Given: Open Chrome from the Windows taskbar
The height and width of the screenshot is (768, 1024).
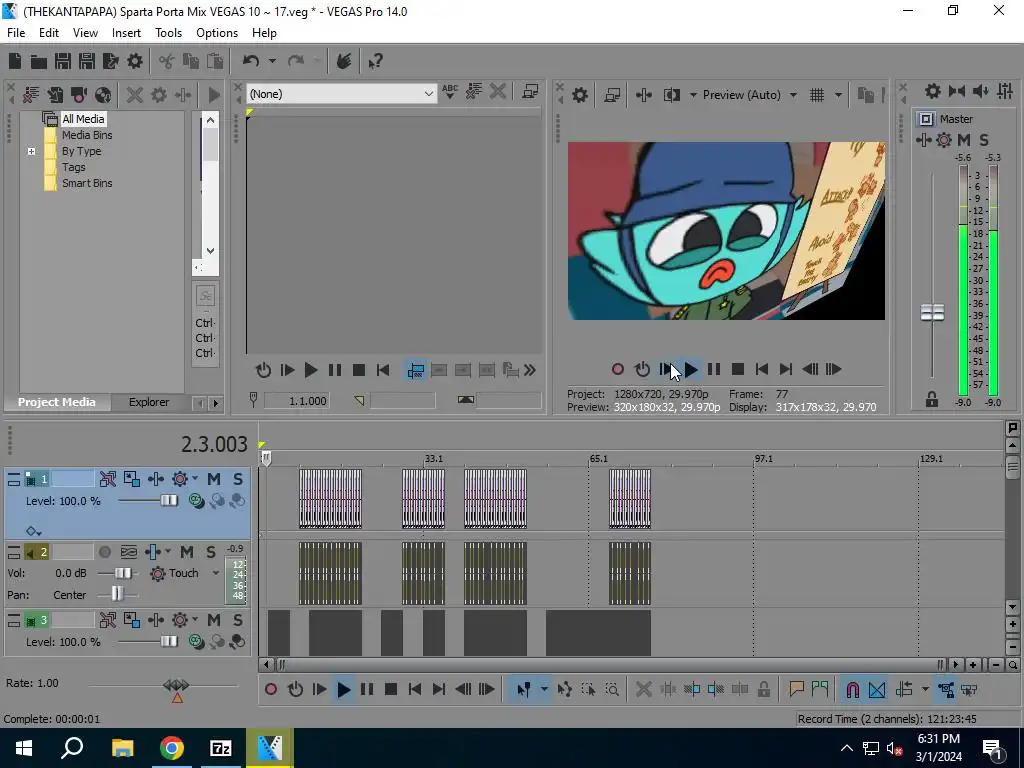Looking at the screenshot, I should [172, 748].
